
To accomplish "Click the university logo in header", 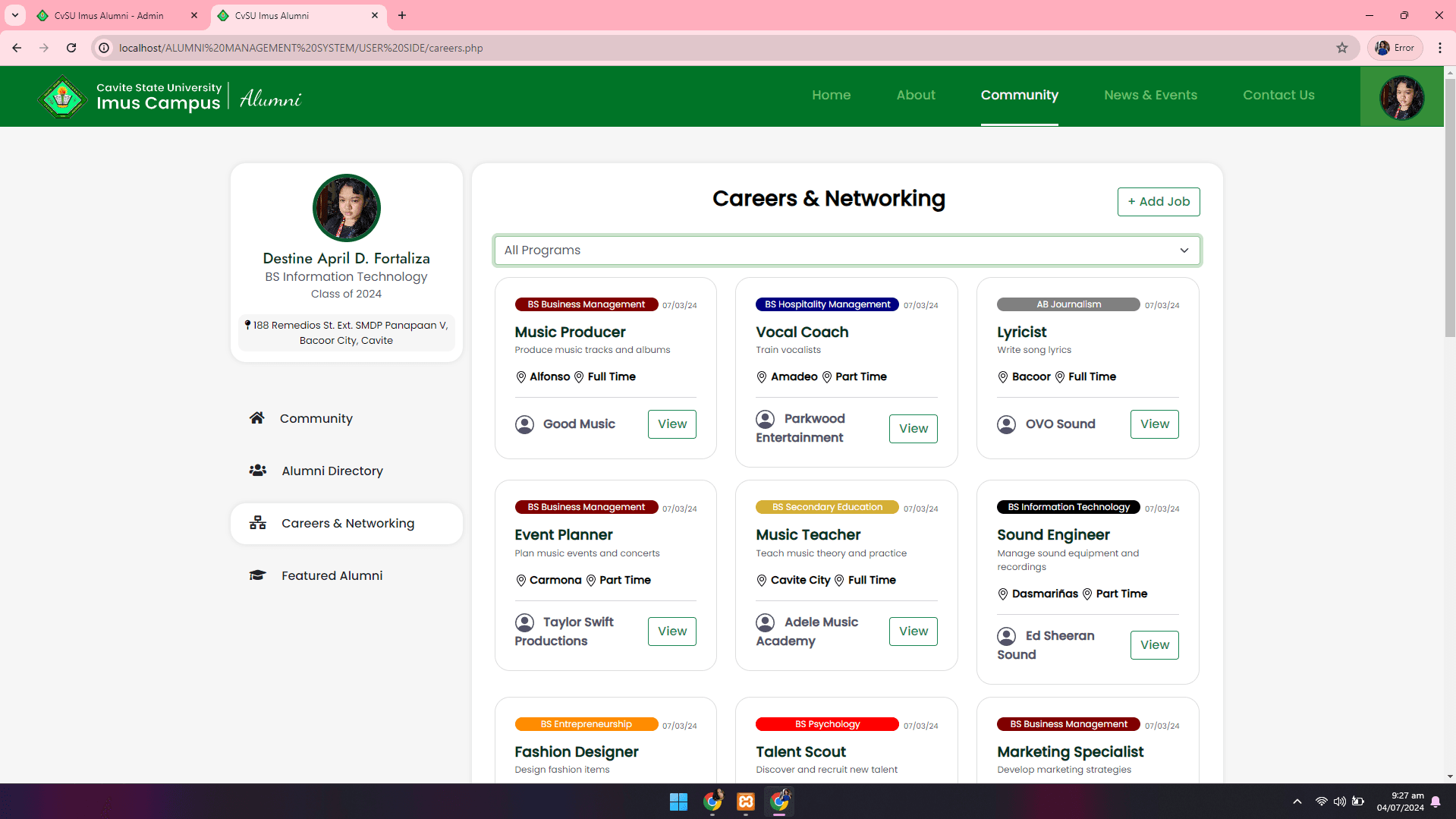I will click(x=62, y=96).
